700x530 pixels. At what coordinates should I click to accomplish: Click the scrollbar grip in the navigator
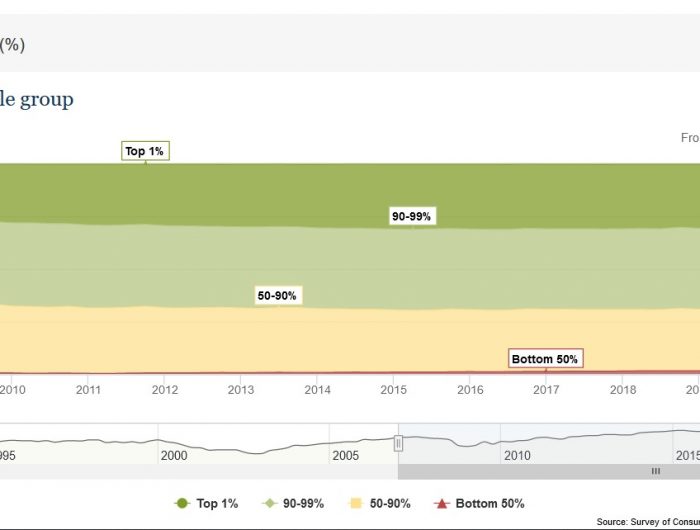pyautogui.click(x=656, y=471)
